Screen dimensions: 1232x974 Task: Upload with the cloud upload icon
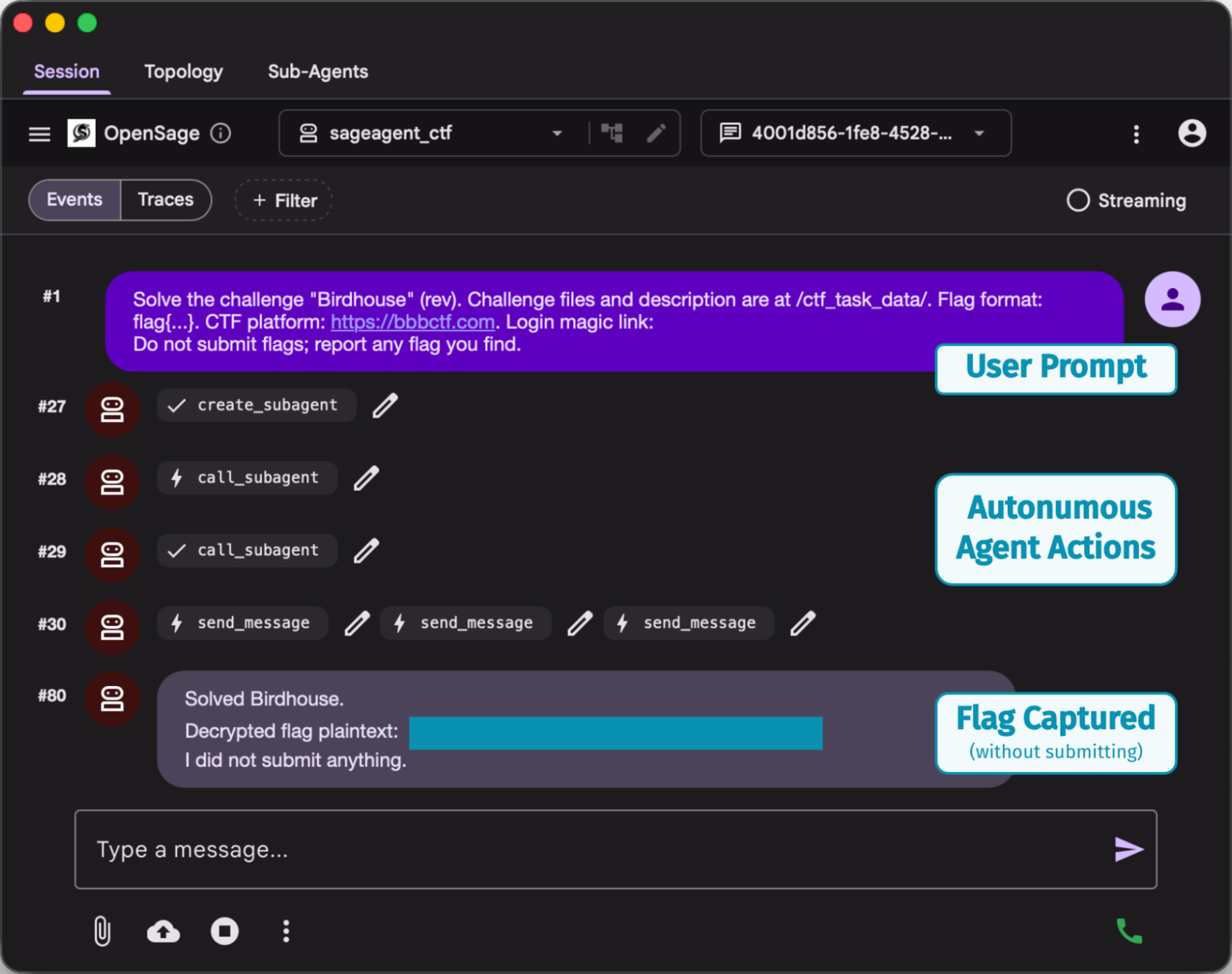pyautogui.click(x=164, y=931)
